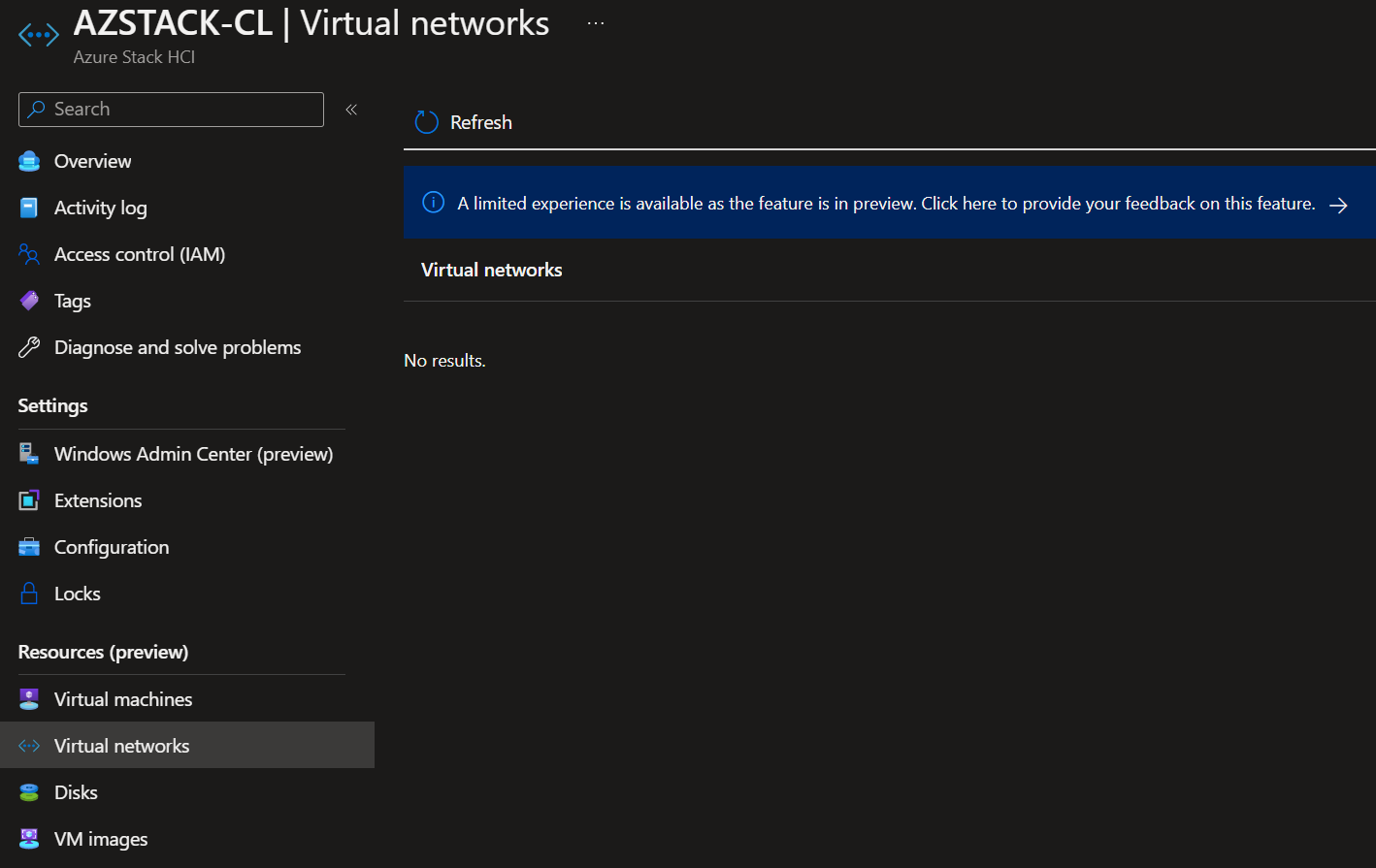Select the Activity log icon
Viewport: 1376px width, 868px height.
(28, 208)
